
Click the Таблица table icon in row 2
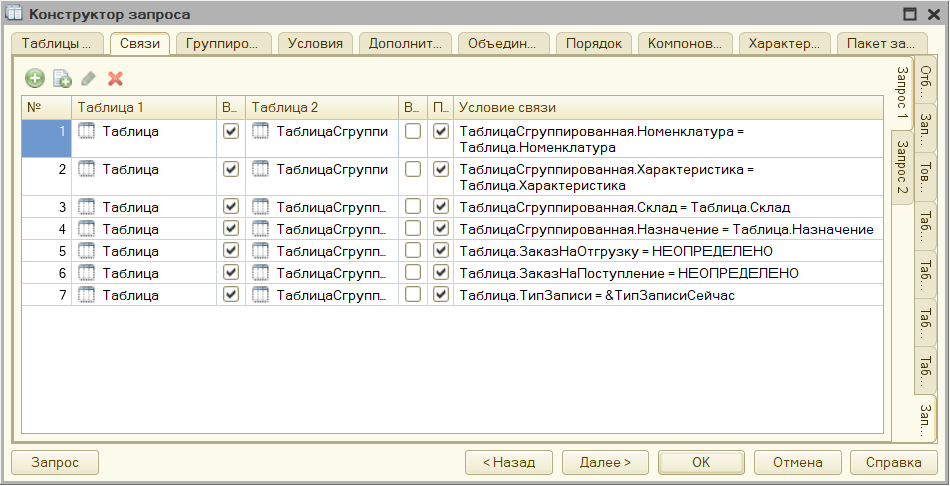(88, 170)
